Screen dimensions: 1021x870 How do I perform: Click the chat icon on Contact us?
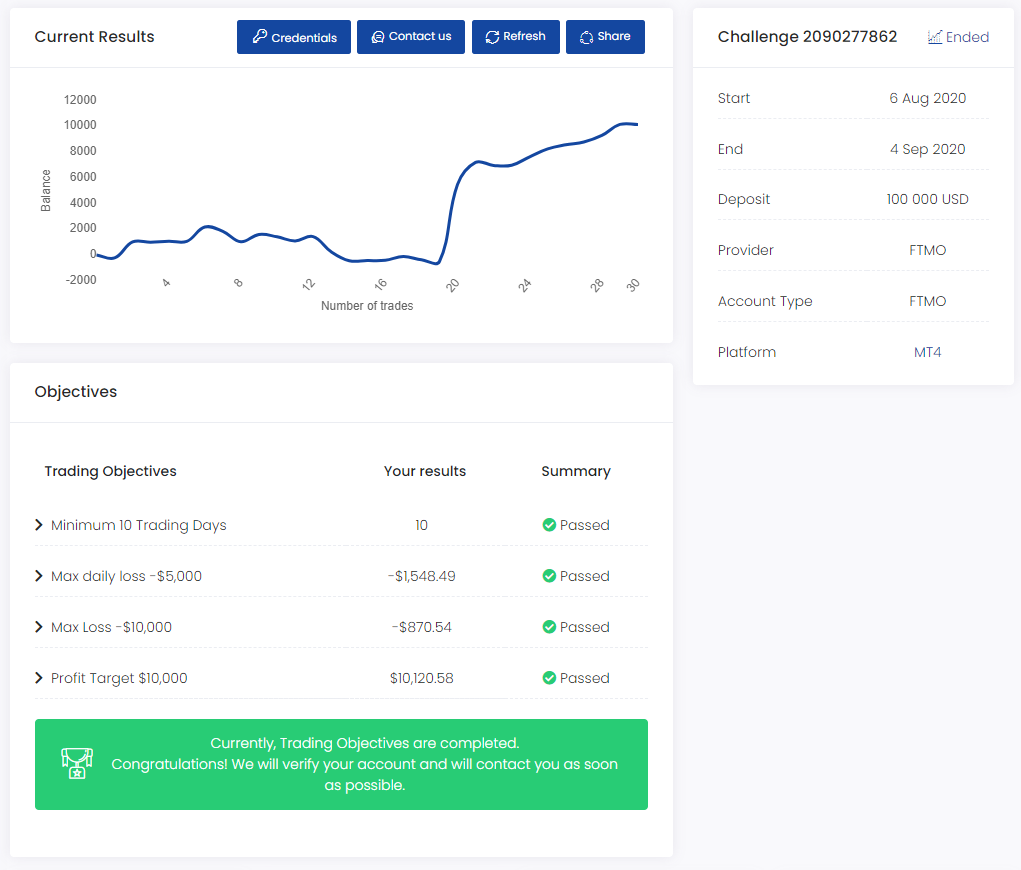(377, 37)
